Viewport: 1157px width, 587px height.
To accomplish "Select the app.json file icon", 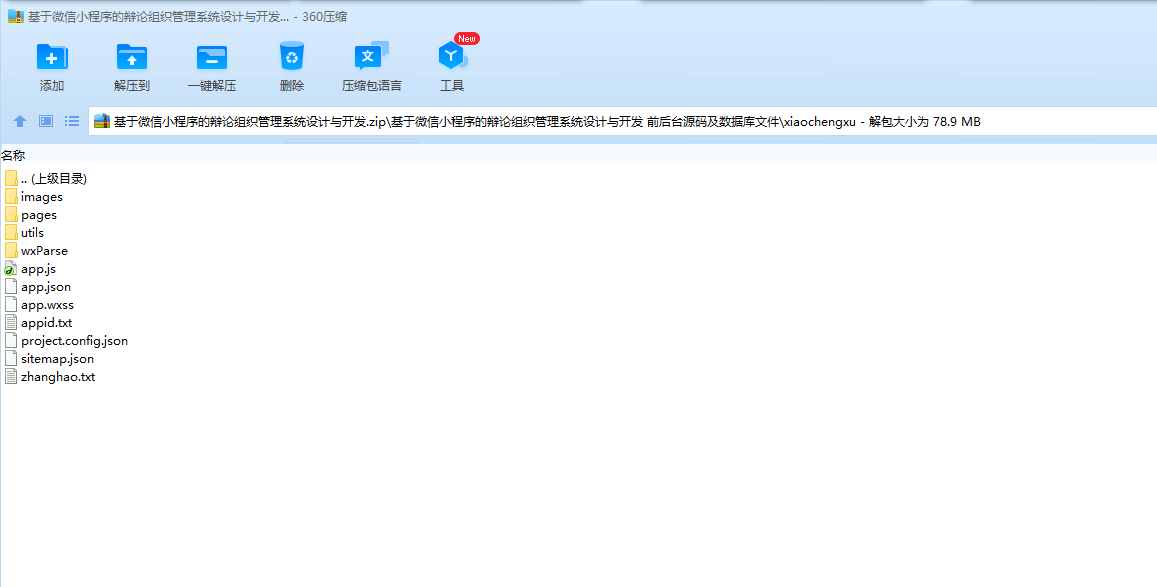I will [x=10, y=287].
